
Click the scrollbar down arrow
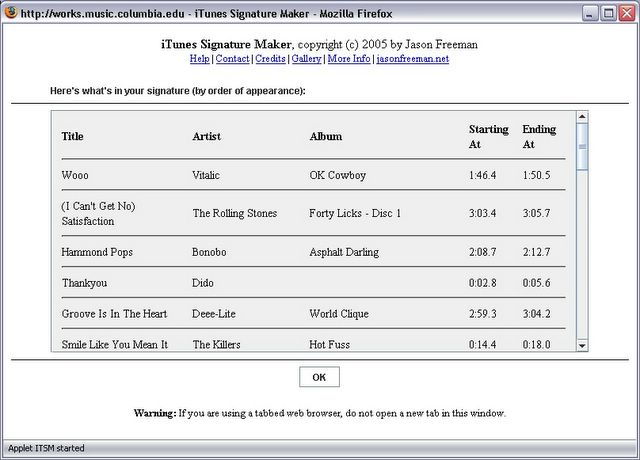(x=582, y=346)
